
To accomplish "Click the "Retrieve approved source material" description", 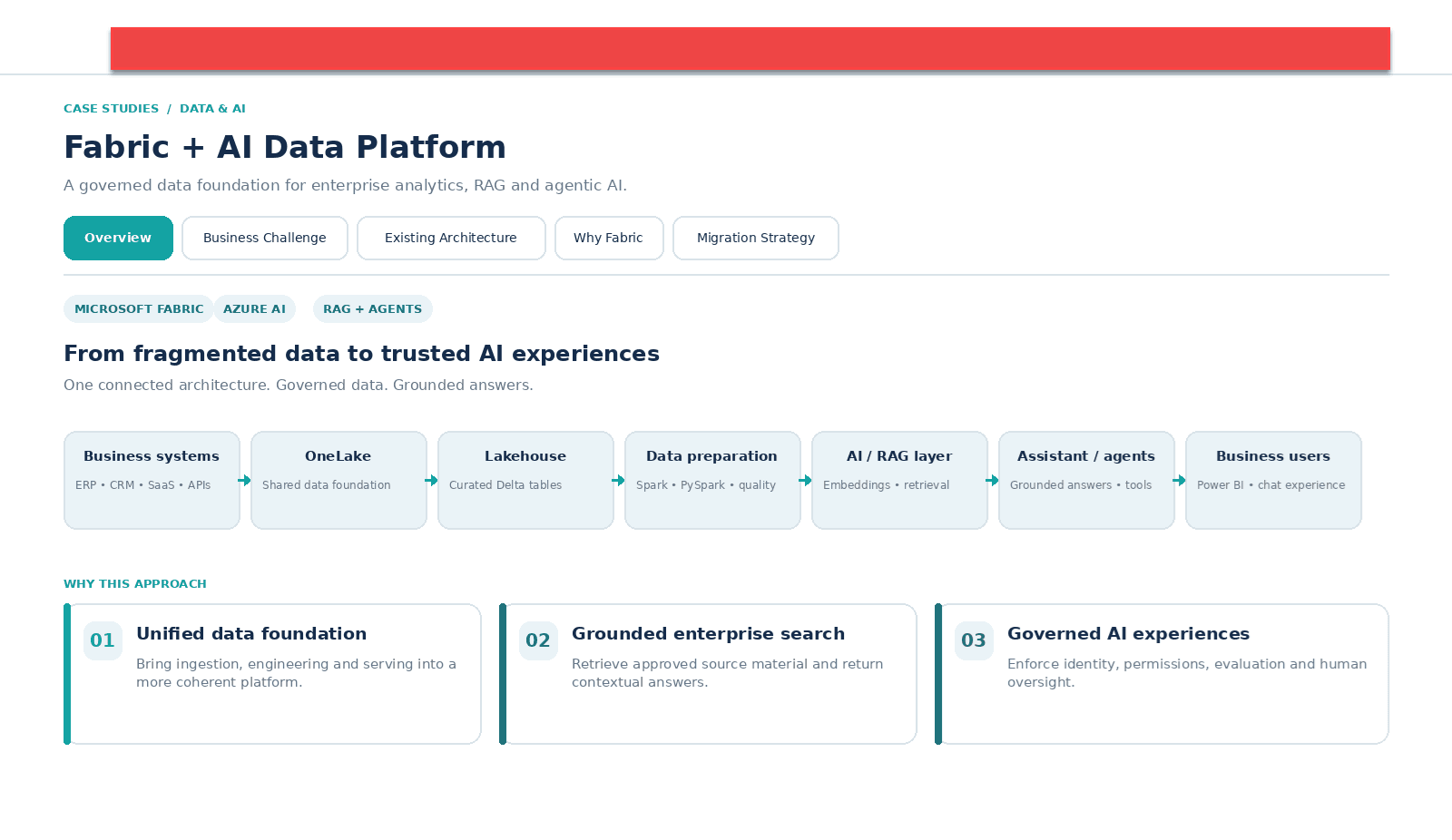I will coord(727,673).
